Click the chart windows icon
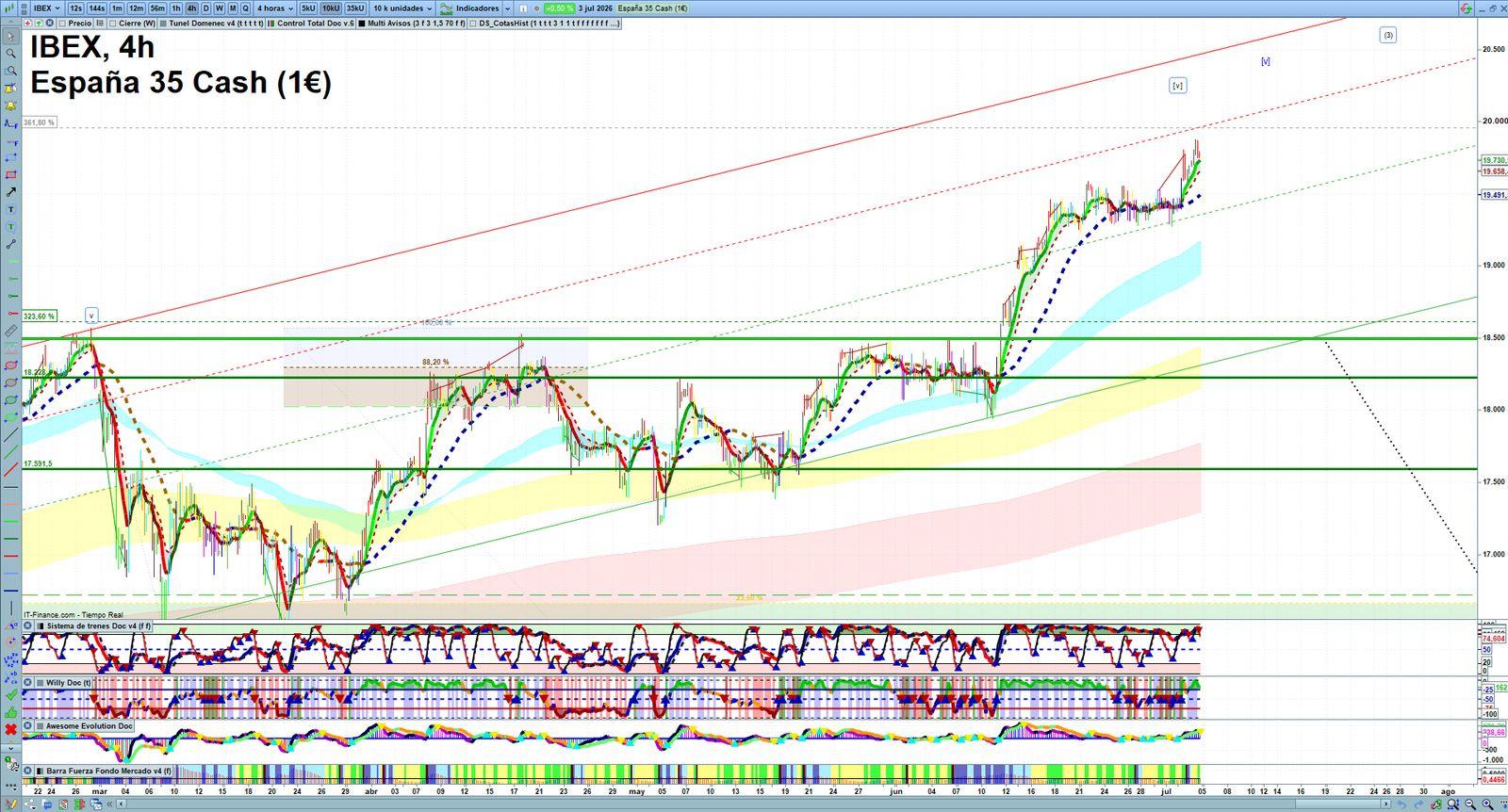 [96, 804]
